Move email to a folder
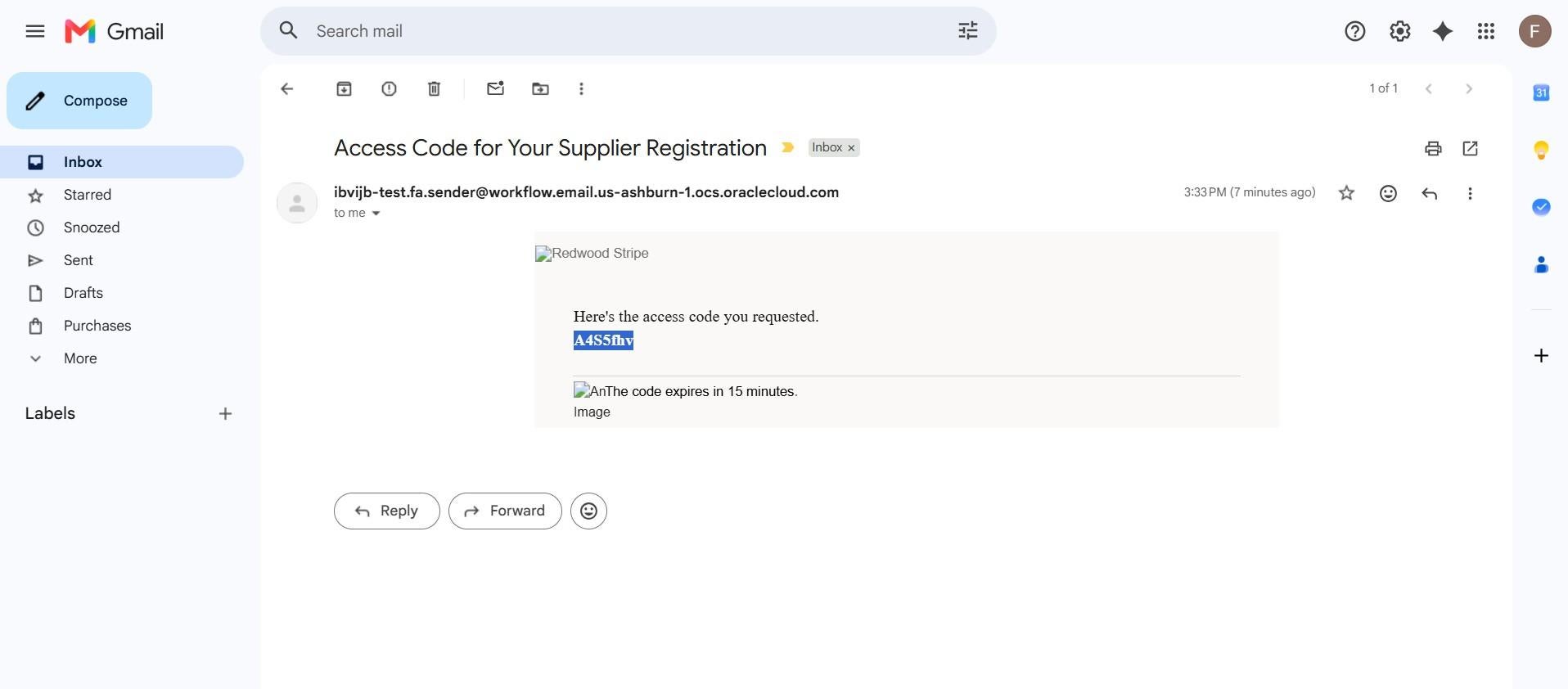 click(540, 88)
